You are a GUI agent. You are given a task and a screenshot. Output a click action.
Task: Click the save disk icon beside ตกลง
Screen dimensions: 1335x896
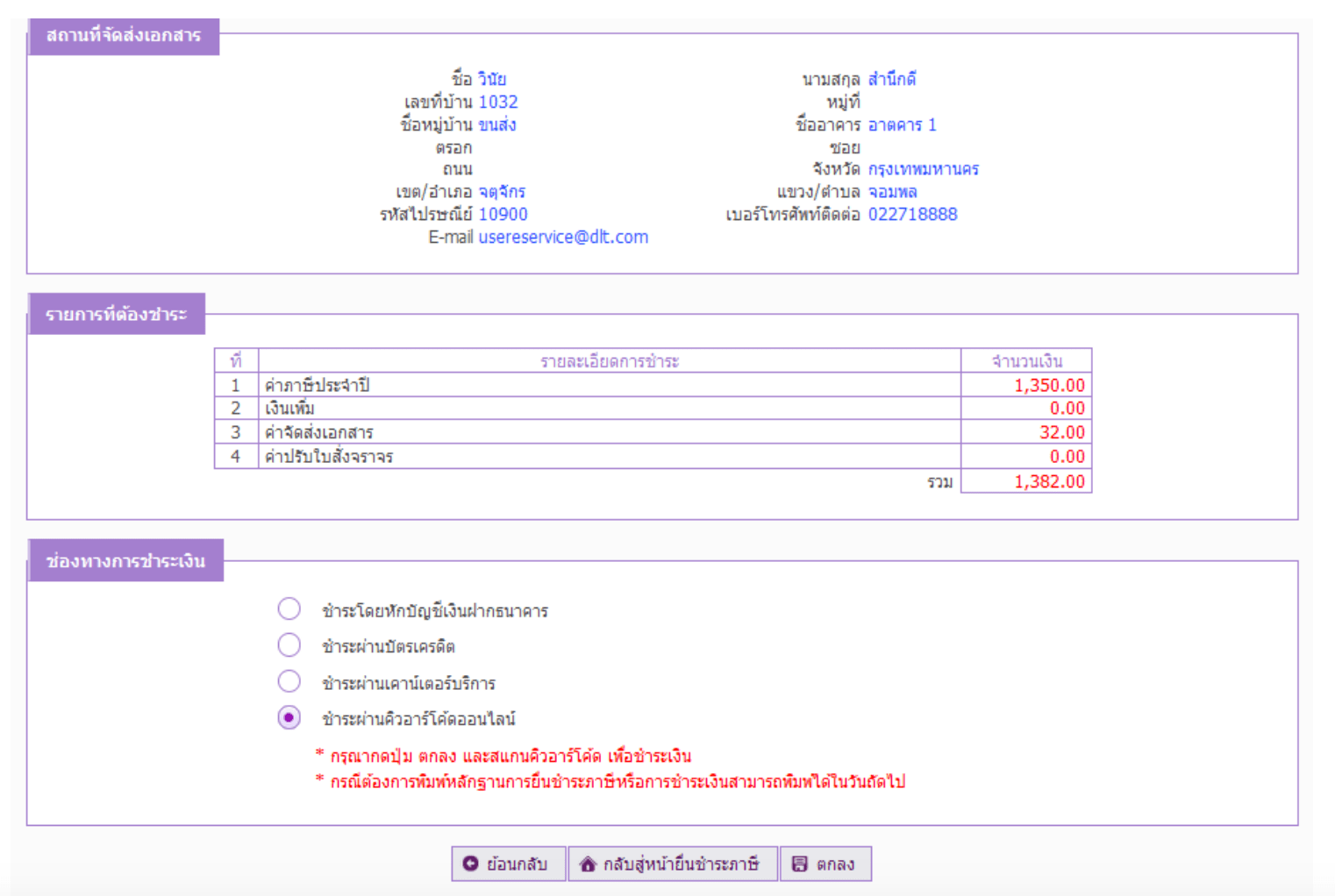(799, 864)
